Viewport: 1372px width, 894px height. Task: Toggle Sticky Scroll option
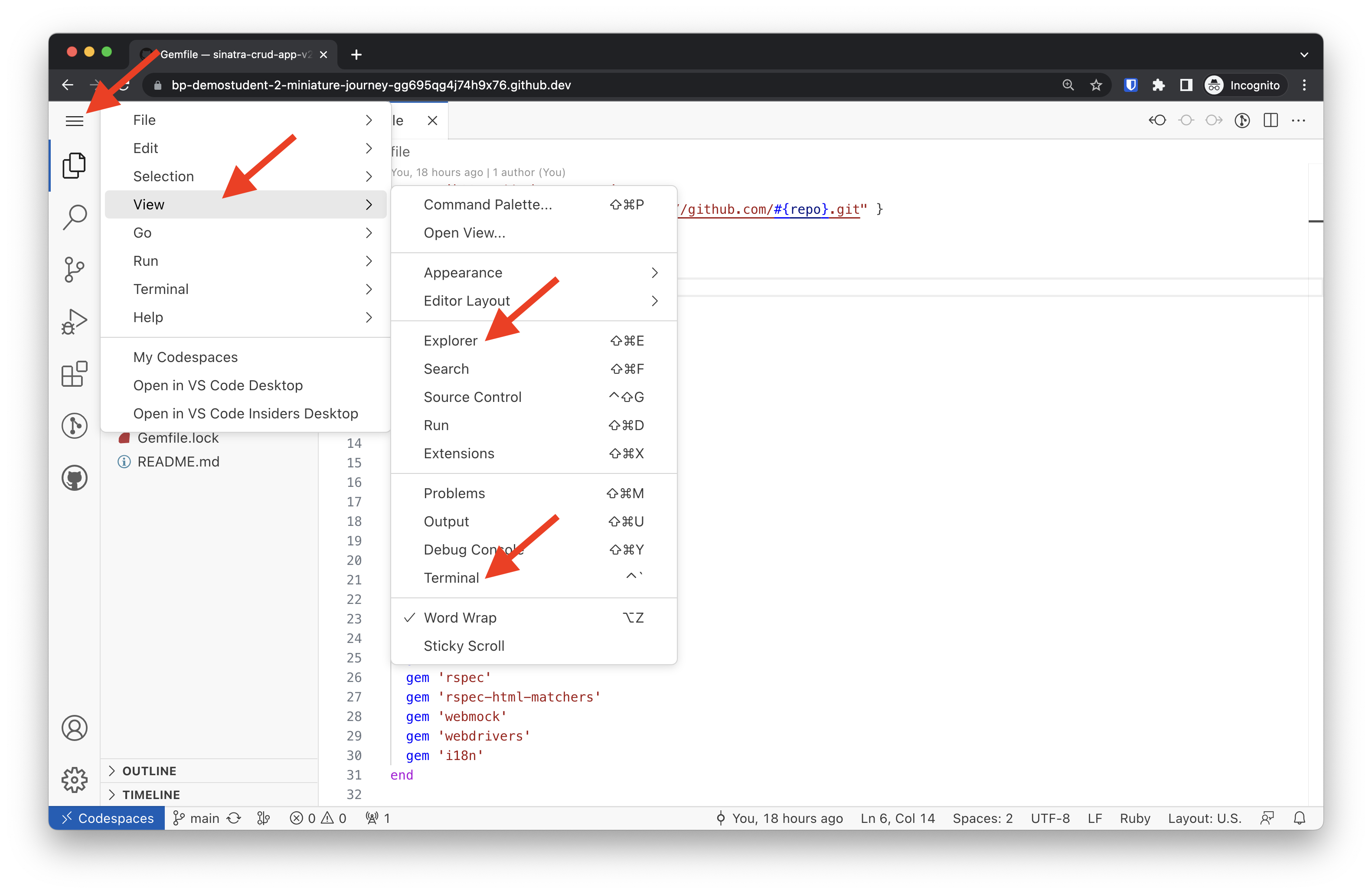coord(534,646)
